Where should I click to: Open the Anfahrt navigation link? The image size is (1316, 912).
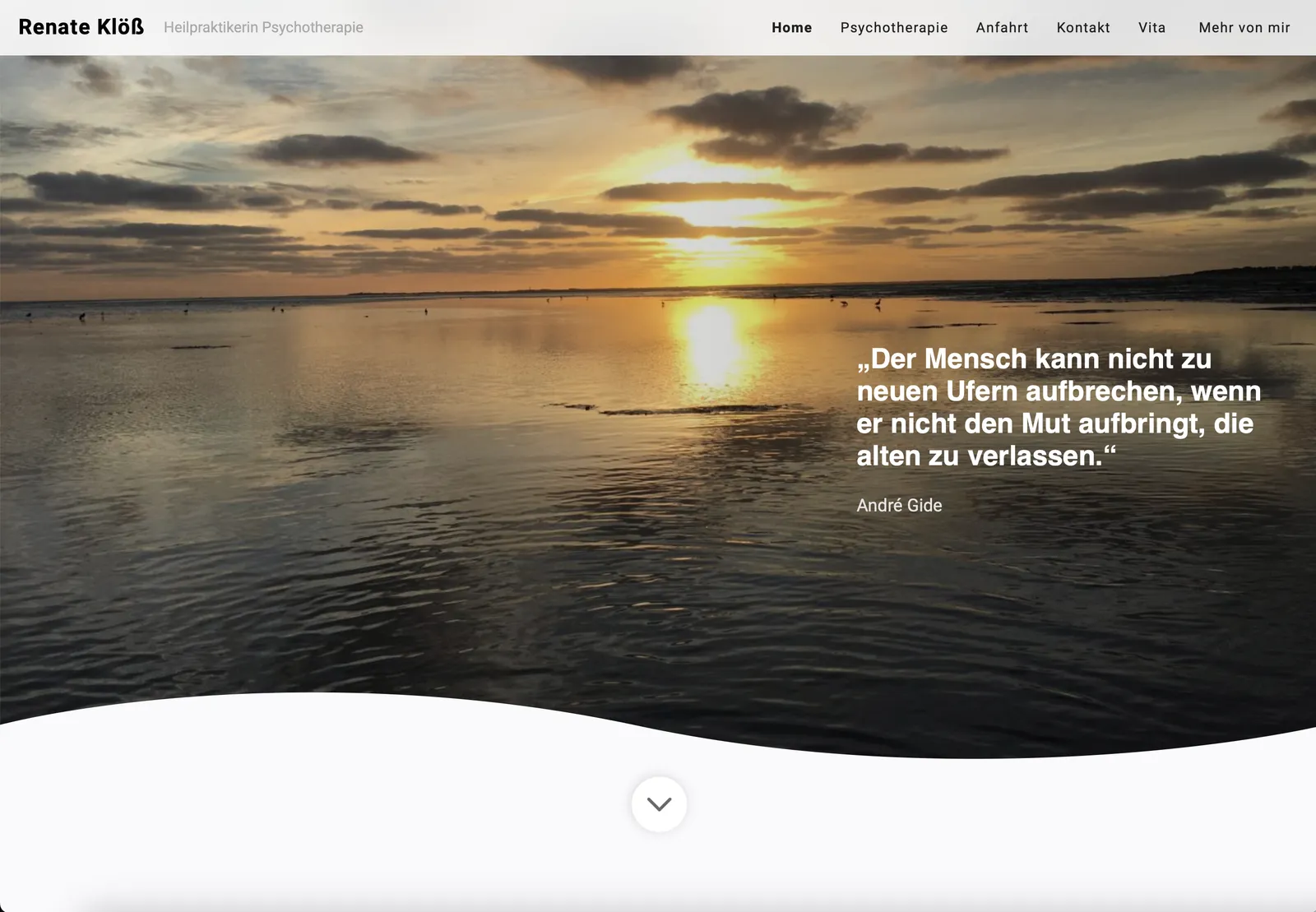tap(1002, 28)
